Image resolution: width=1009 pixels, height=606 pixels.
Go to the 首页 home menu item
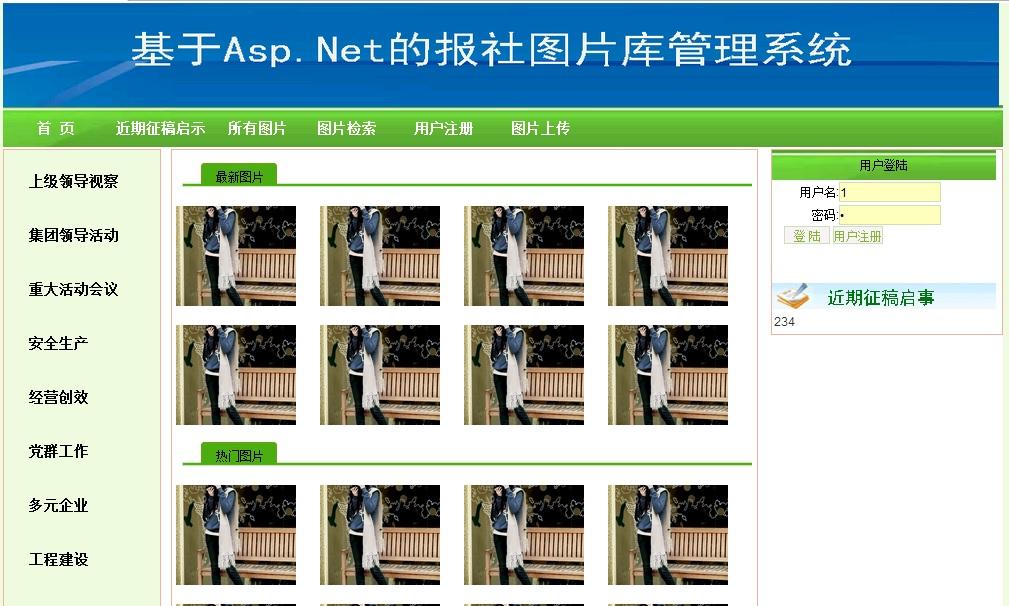[55, 129]
